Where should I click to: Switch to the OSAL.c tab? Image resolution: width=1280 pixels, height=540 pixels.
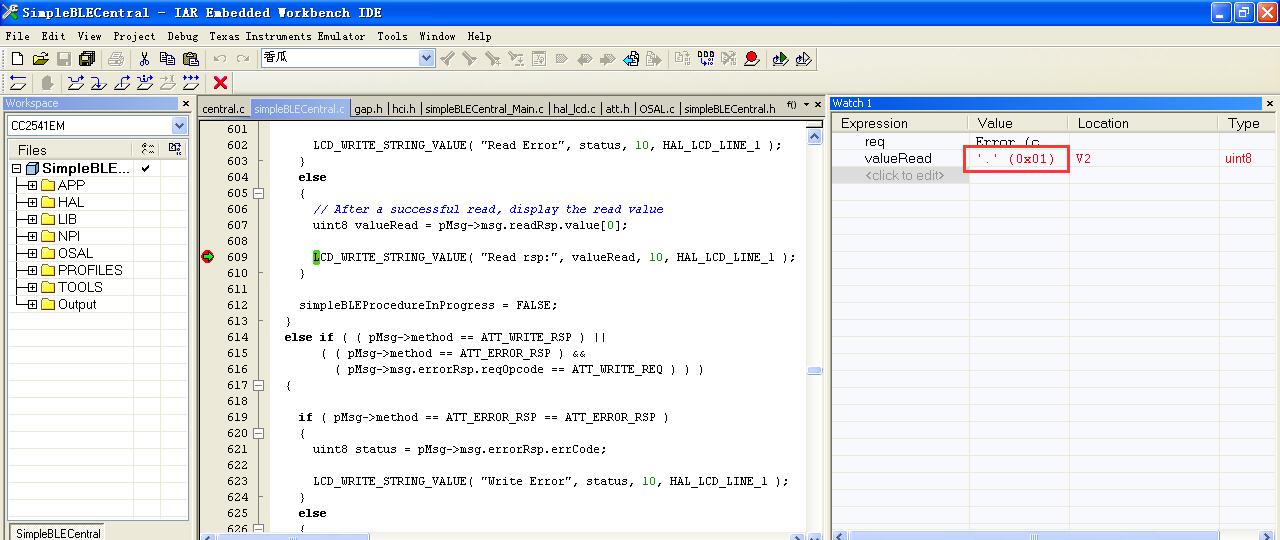click(657, 109)
